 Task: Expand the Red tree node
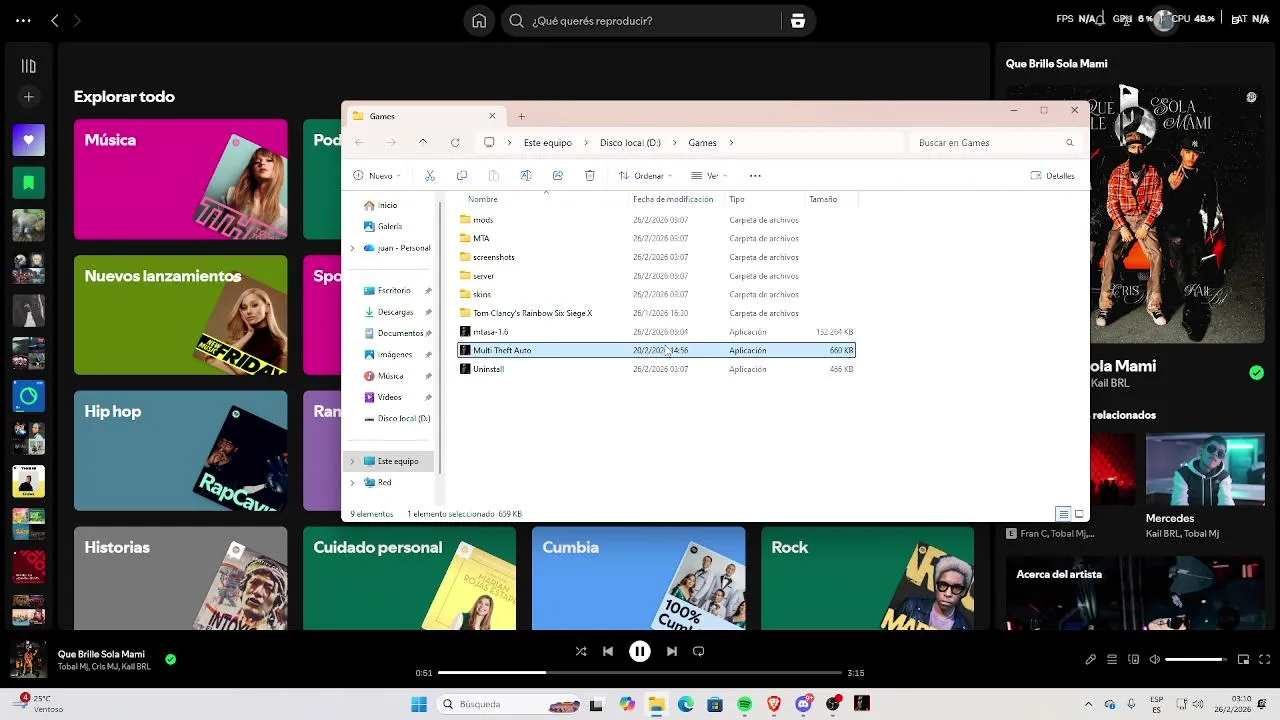pyautogui.click(x=352, y=483)
